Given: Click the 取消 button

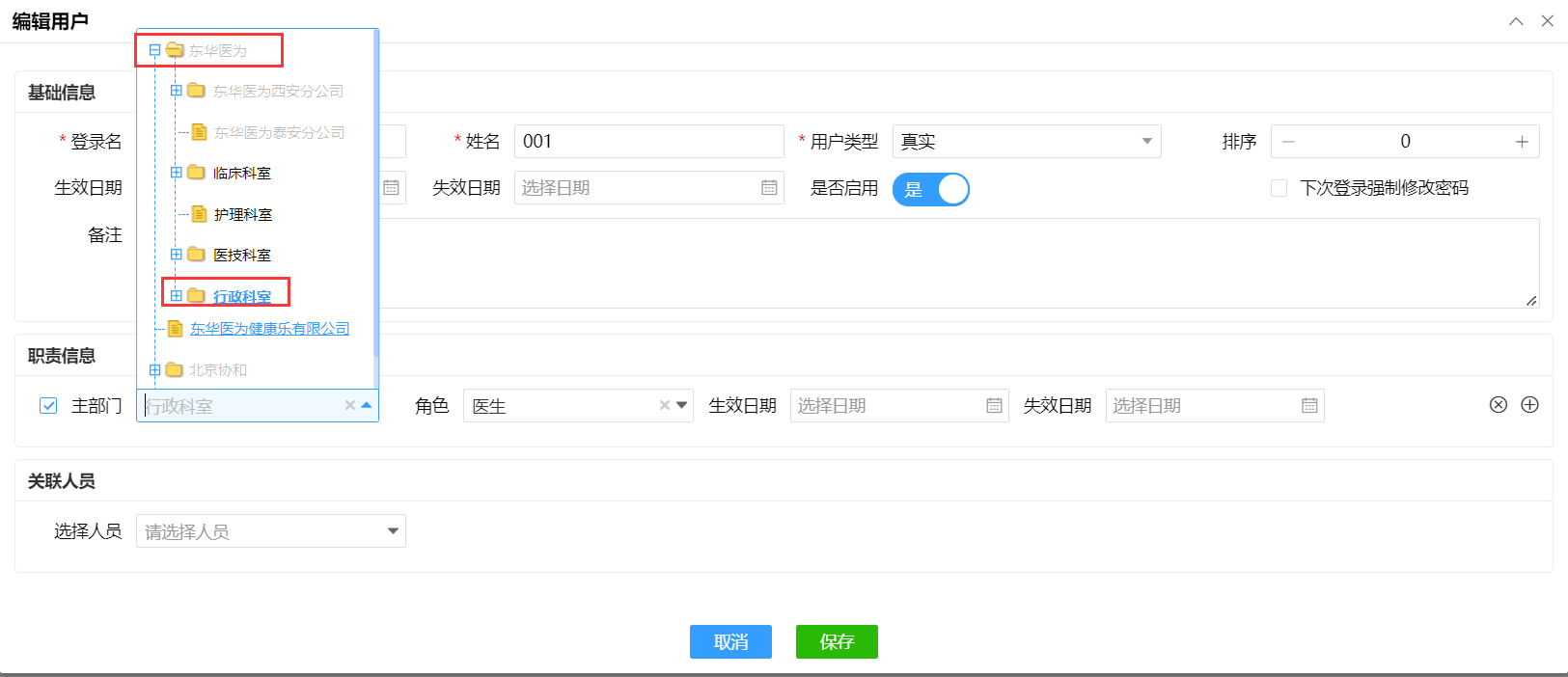Looking at the screenshot, I should pos(730,642).
